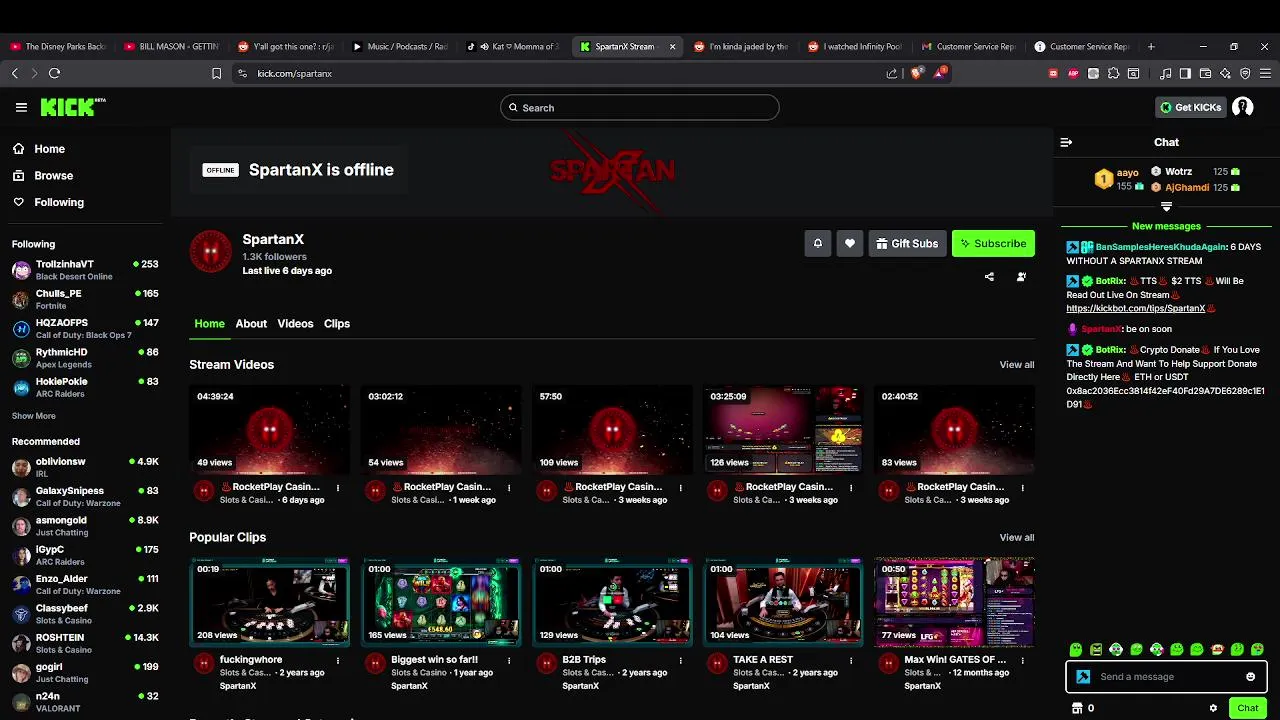The height and width of the screenshot is (720, 1280).
Task: Insert the last green quick emote in row
Action: [x=1257, y=649]
